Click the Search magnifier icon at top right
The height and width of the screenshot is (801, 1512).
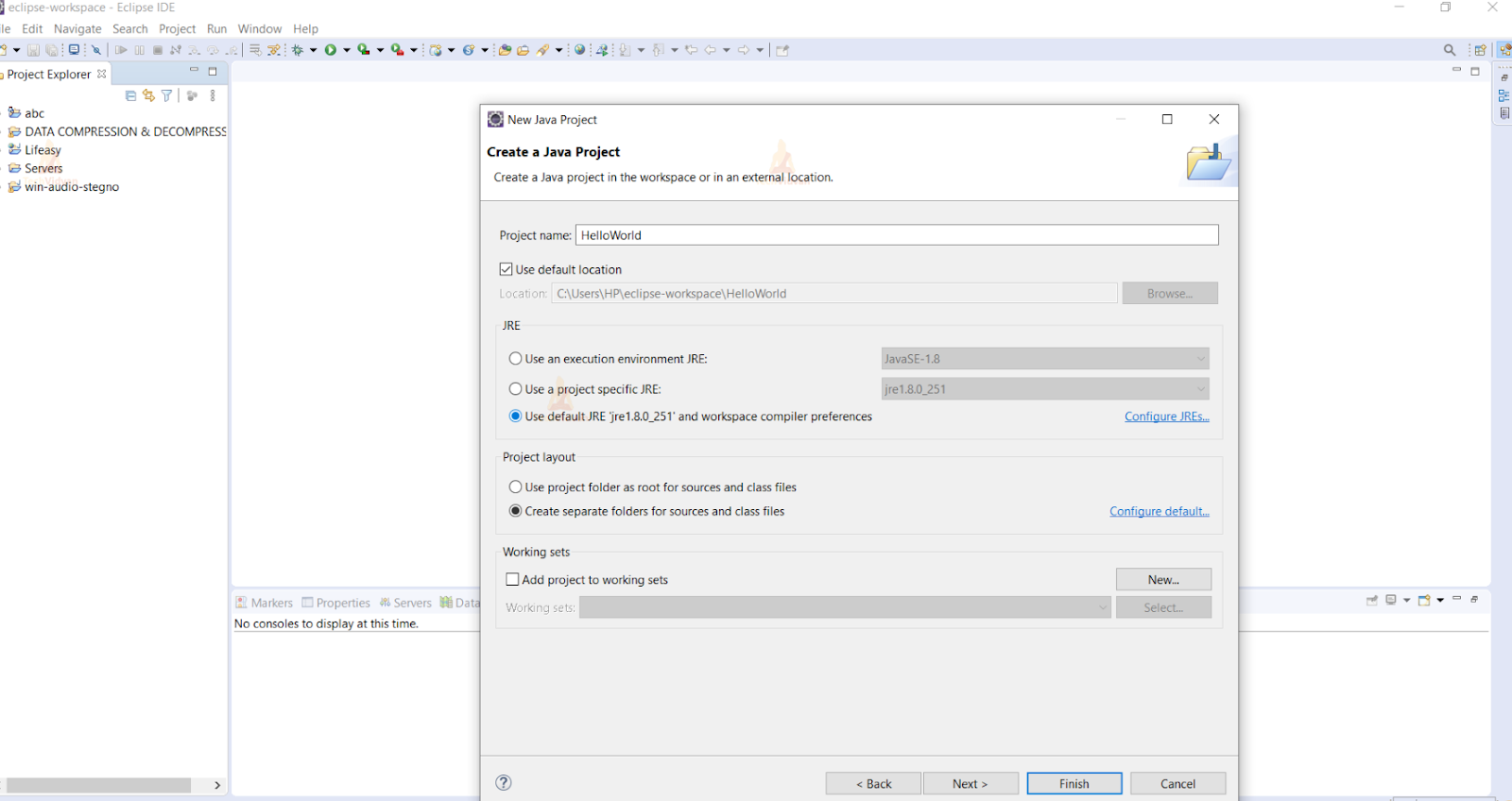tap(1450, 50)
